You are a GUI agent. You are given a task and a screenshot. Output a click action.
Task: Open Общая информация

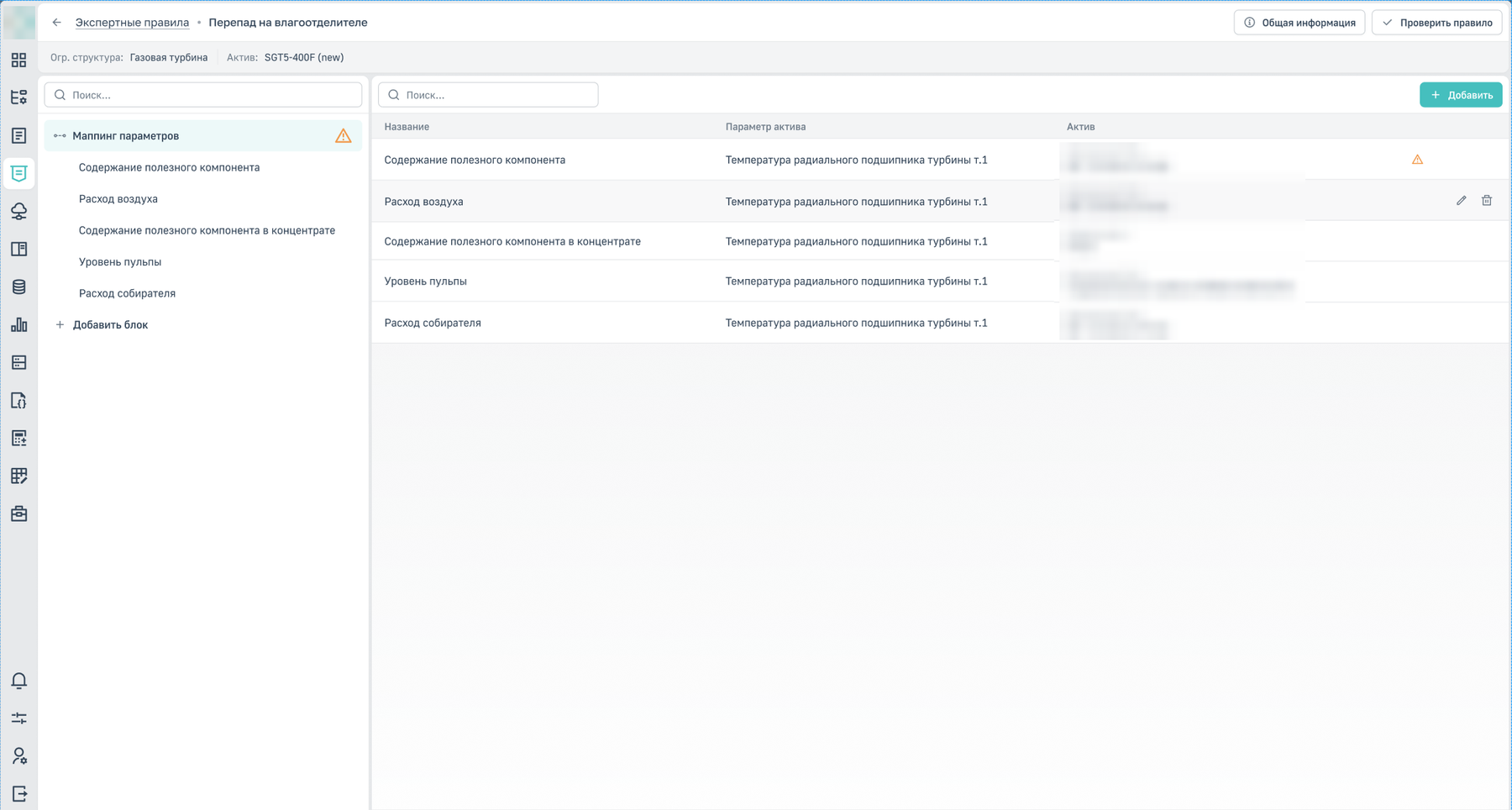(1299, 23)
